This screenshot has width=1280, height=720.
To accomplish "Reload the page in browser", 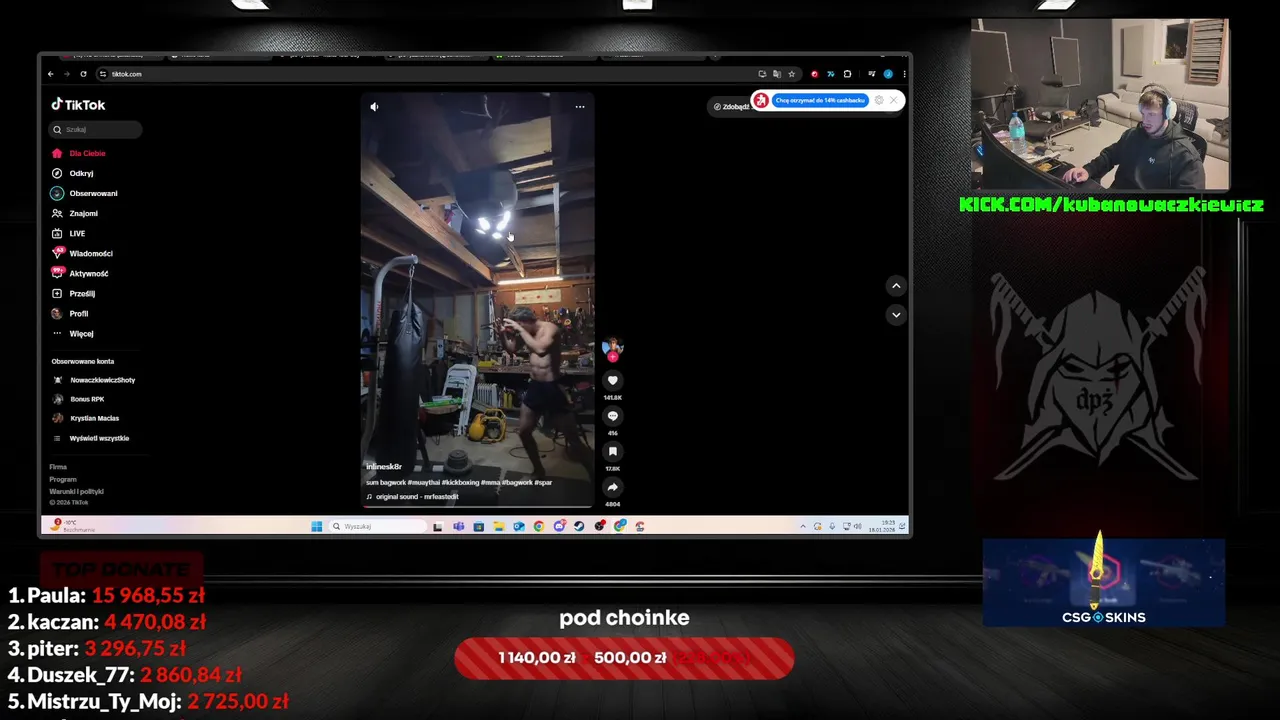I will (84, 74).
